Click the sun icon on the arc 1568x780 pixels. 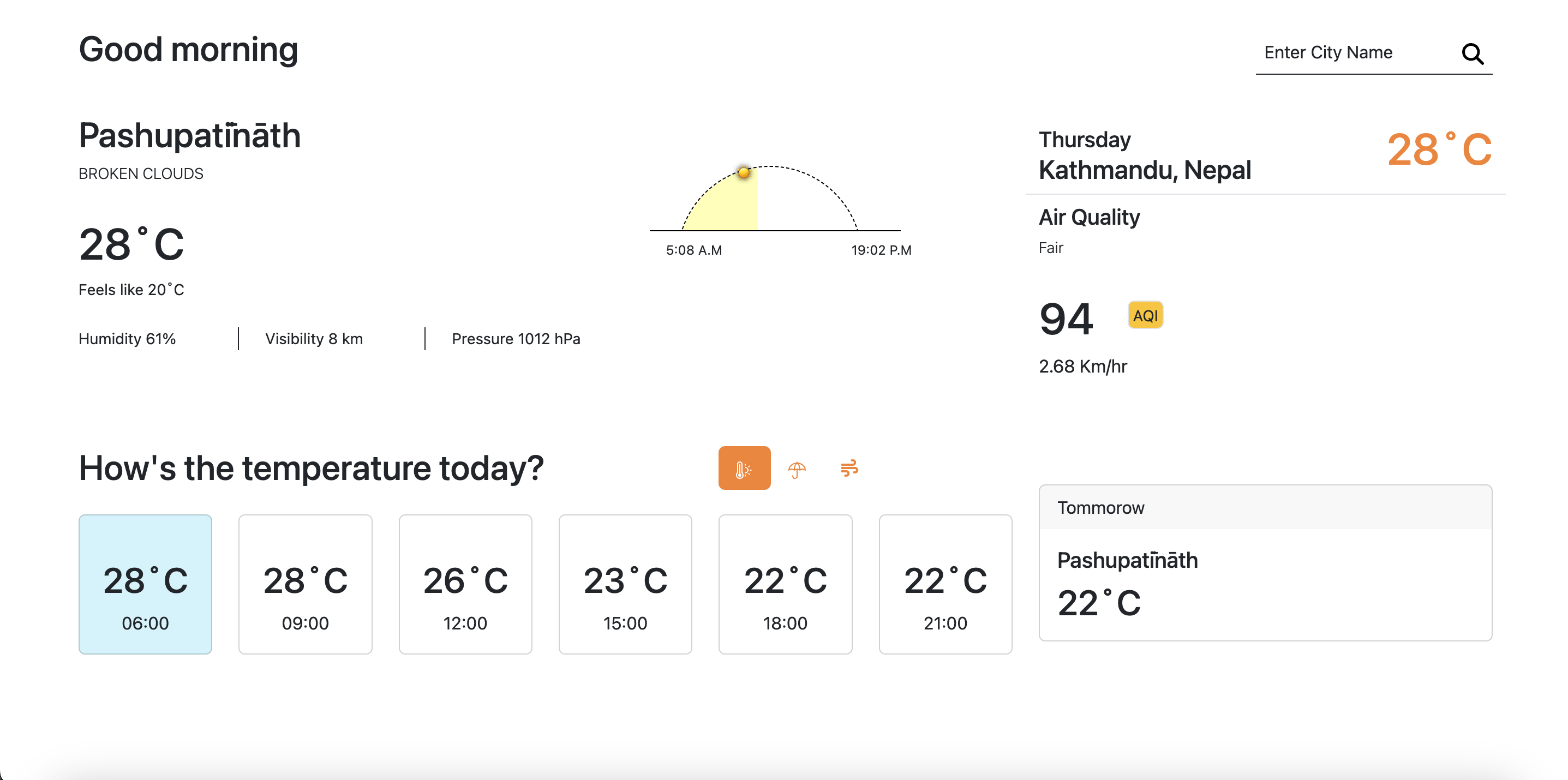coord(743,173)
